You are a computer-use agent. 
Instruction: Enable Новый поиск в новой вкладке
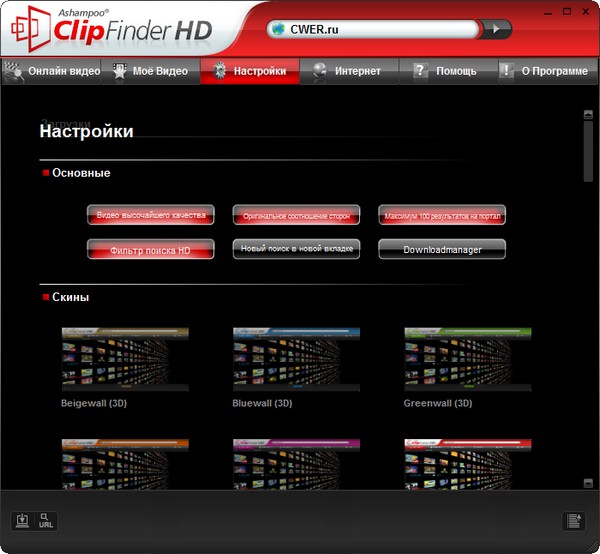pos(296,249)
